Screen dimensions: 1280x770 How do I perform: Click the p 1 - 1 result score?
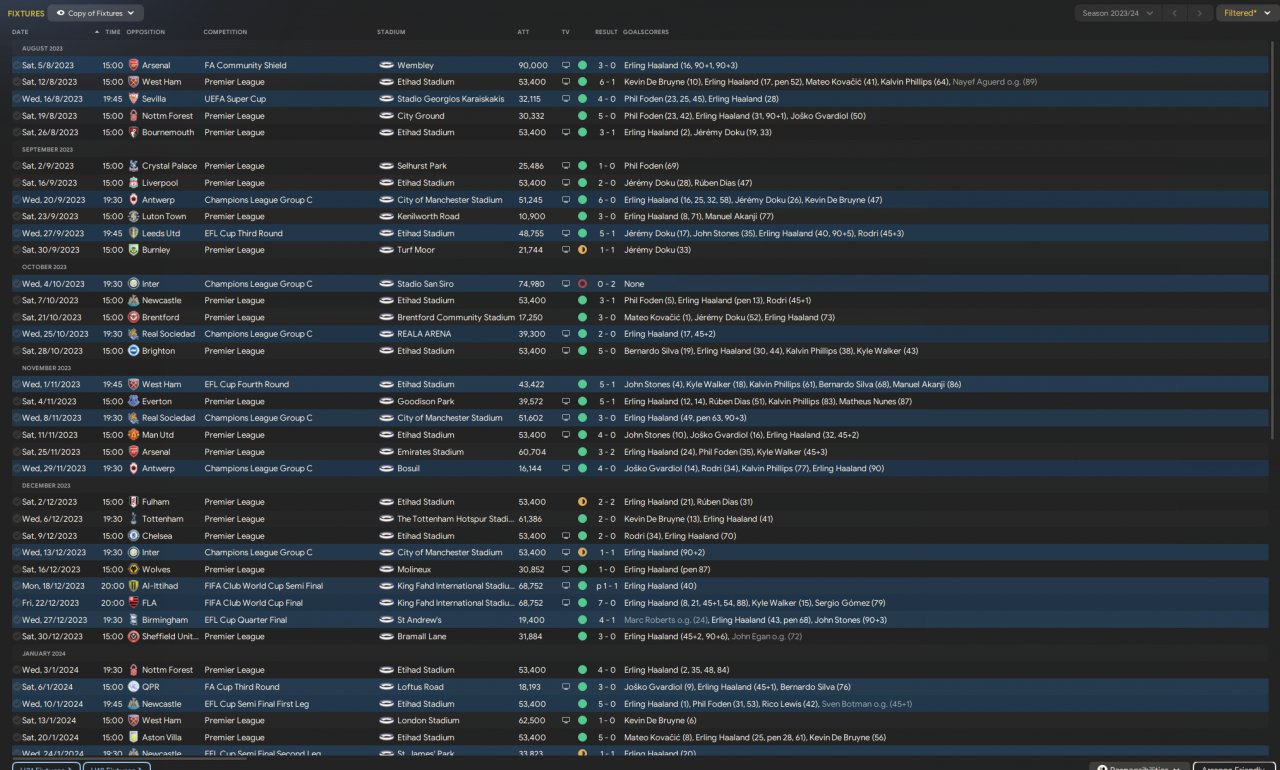pyautogui.click(x=605, y=586)
